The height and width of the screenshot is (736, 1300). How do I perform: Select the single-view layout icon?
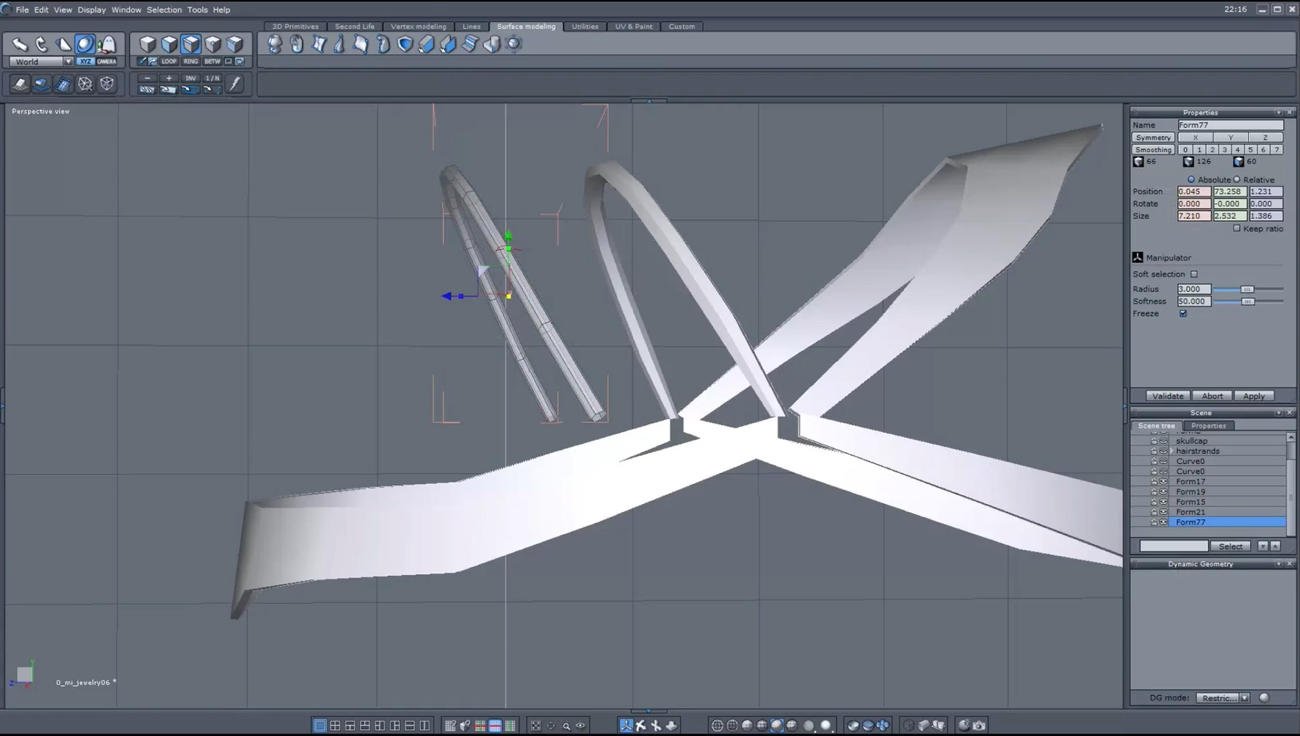tap(320, 725)
